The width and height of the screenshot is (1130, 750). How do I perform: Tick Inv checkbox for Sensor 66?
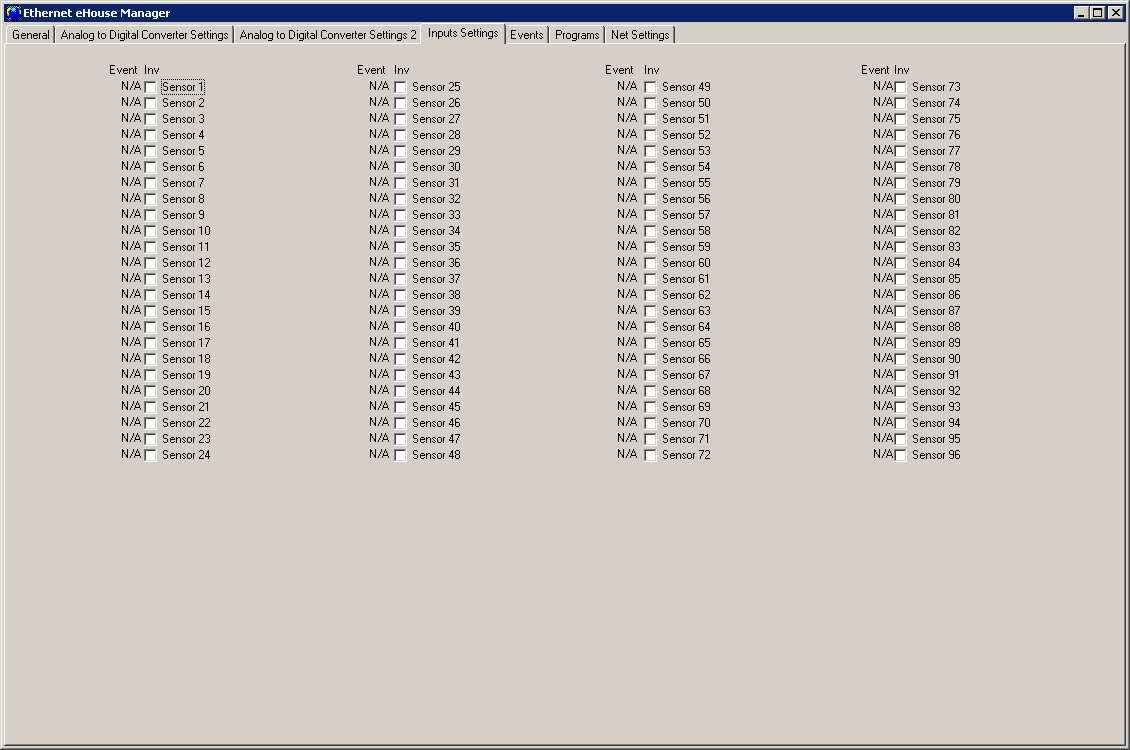pos(650,359)
